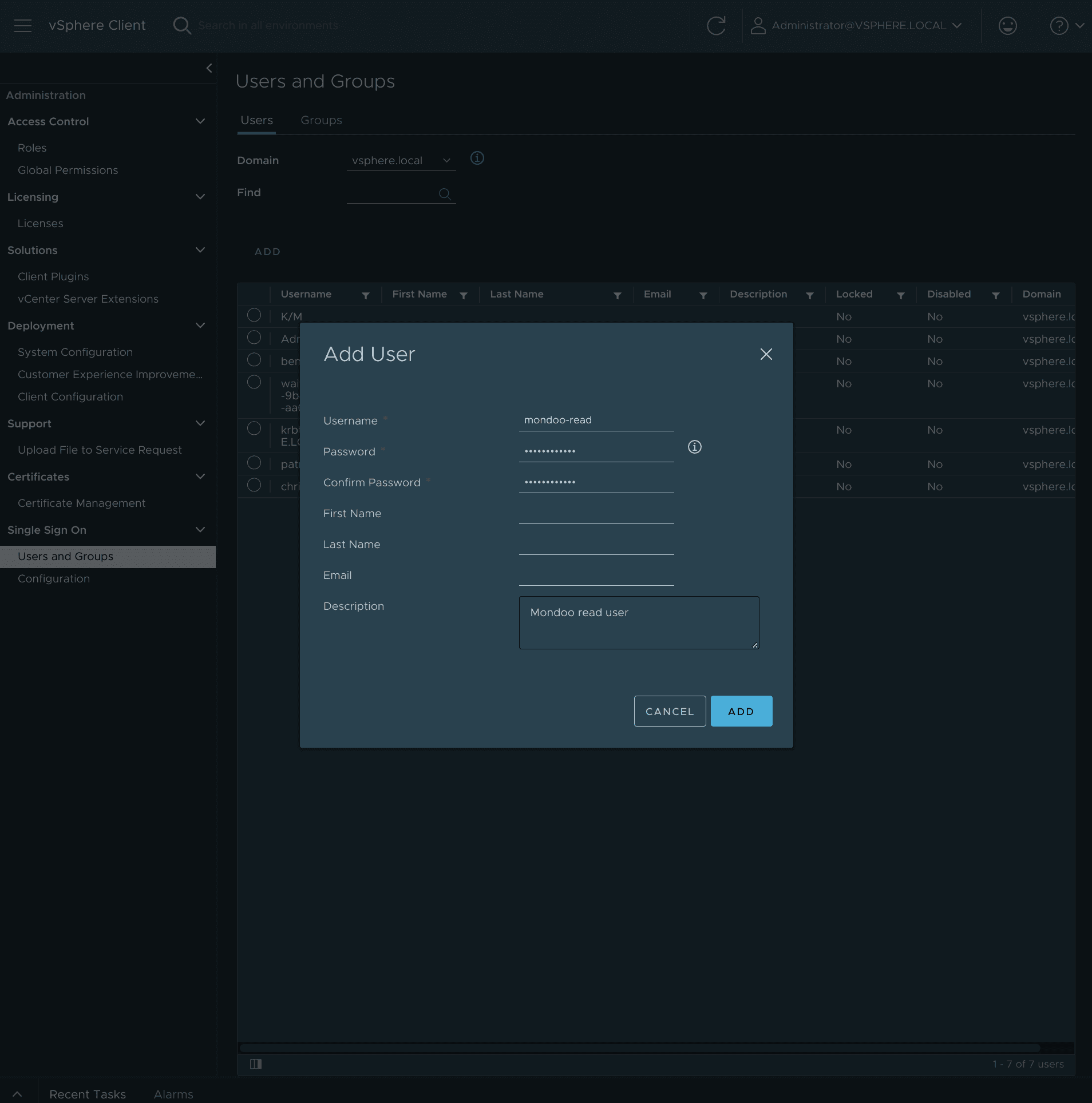
Task: Open the filter on the Username column
Action: (366, 295)
